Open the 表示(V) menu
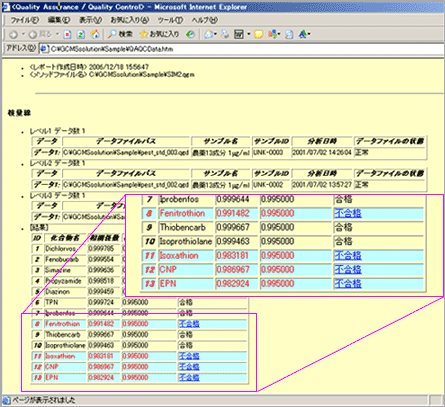 (90, 20)
